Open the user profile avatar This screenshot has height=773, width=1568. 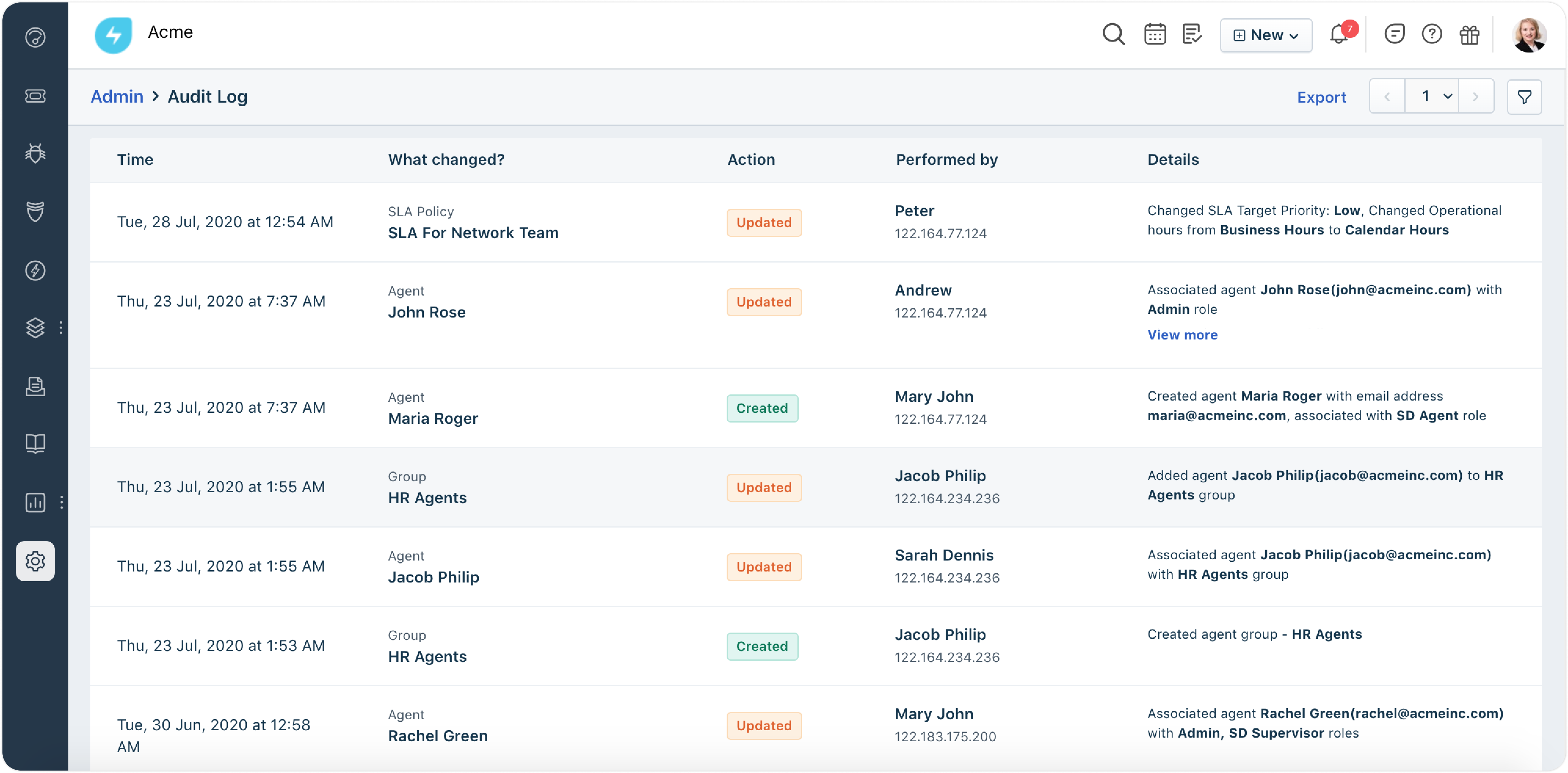point(1528,35)
